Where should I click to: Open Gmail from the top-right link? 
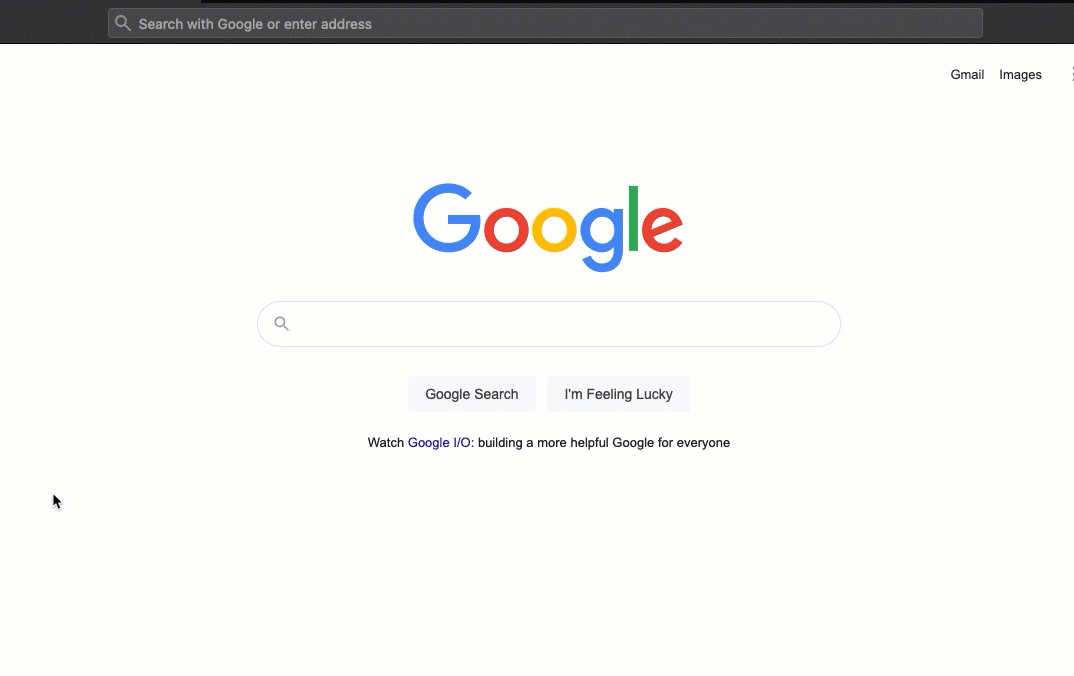(x=967, y=75)
